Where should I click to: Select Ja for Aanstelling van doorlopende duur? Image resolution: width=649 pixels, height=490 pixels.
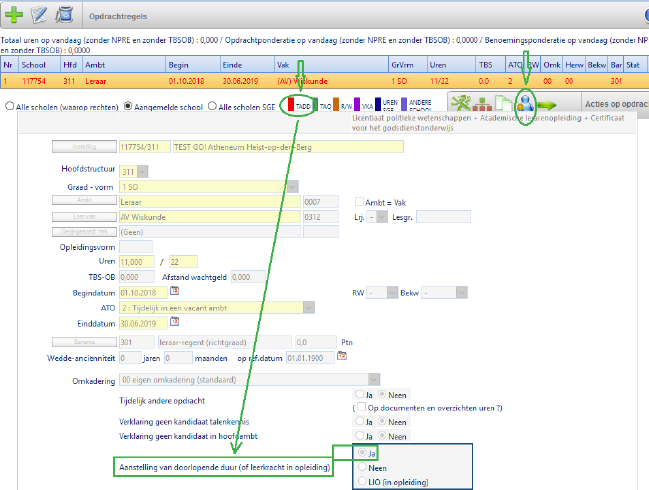[x=362, y=452]
